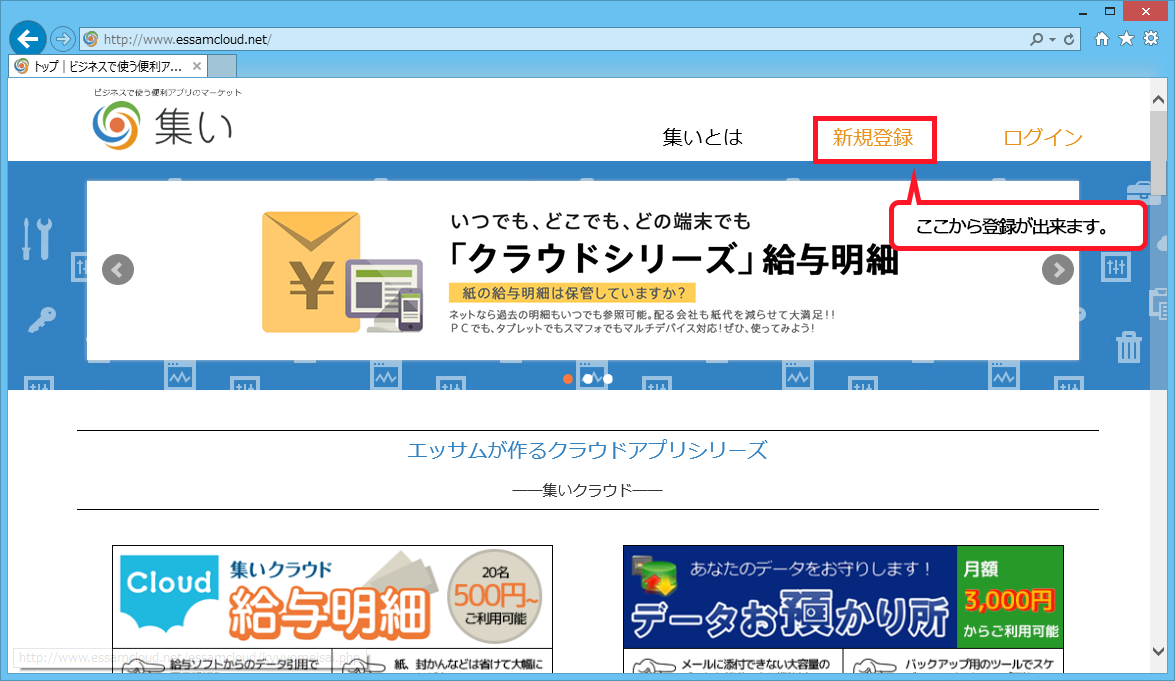The width and height of the screenshot is (1175, 681).
Task: Click the address bar URL field
Action: tap(555, 39)
